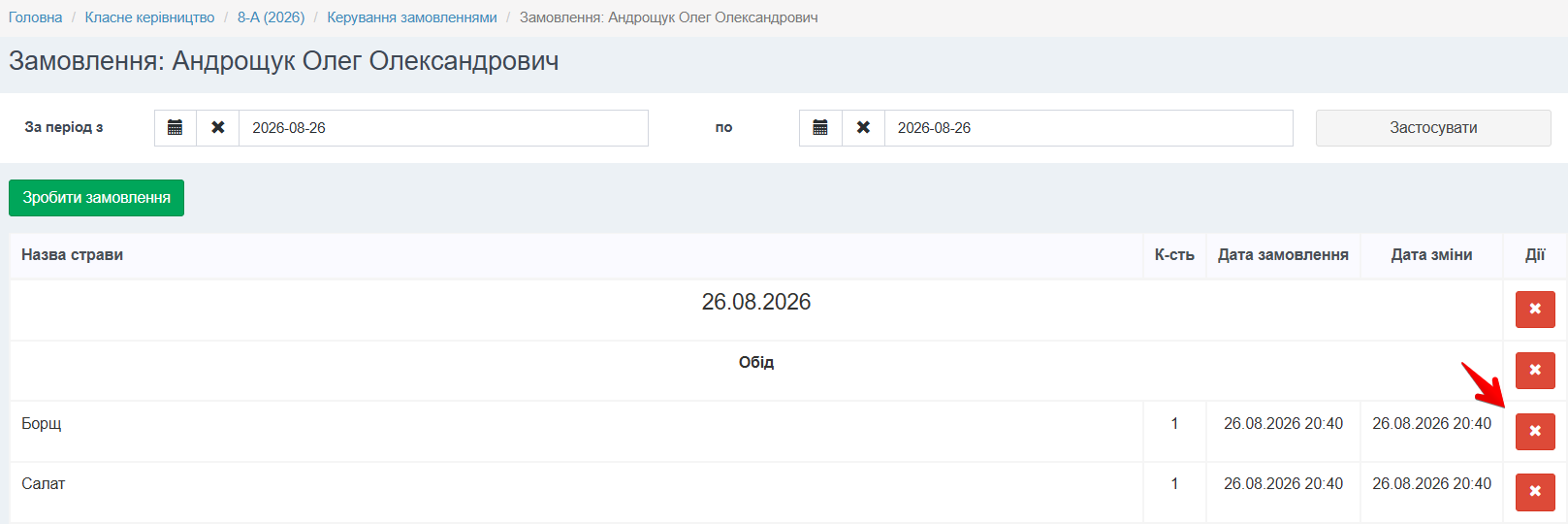Delete the Борщ order row
Screen dimensions: 1568x524
(x=1535, y=432)
